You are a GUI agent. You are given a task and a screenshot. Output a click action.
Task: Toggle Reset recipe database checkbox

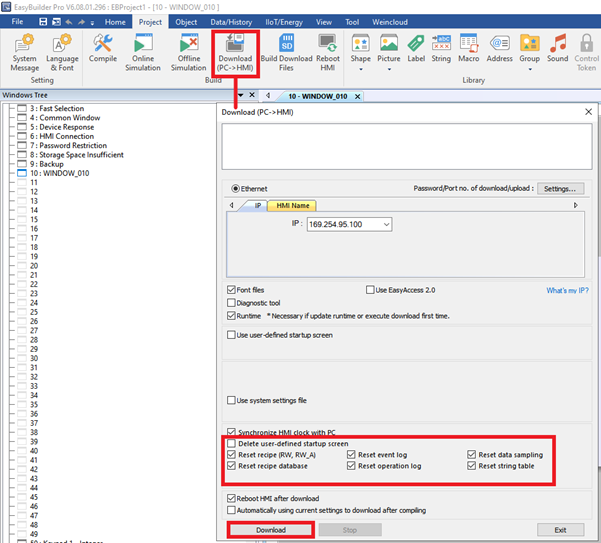click(231, 466)
